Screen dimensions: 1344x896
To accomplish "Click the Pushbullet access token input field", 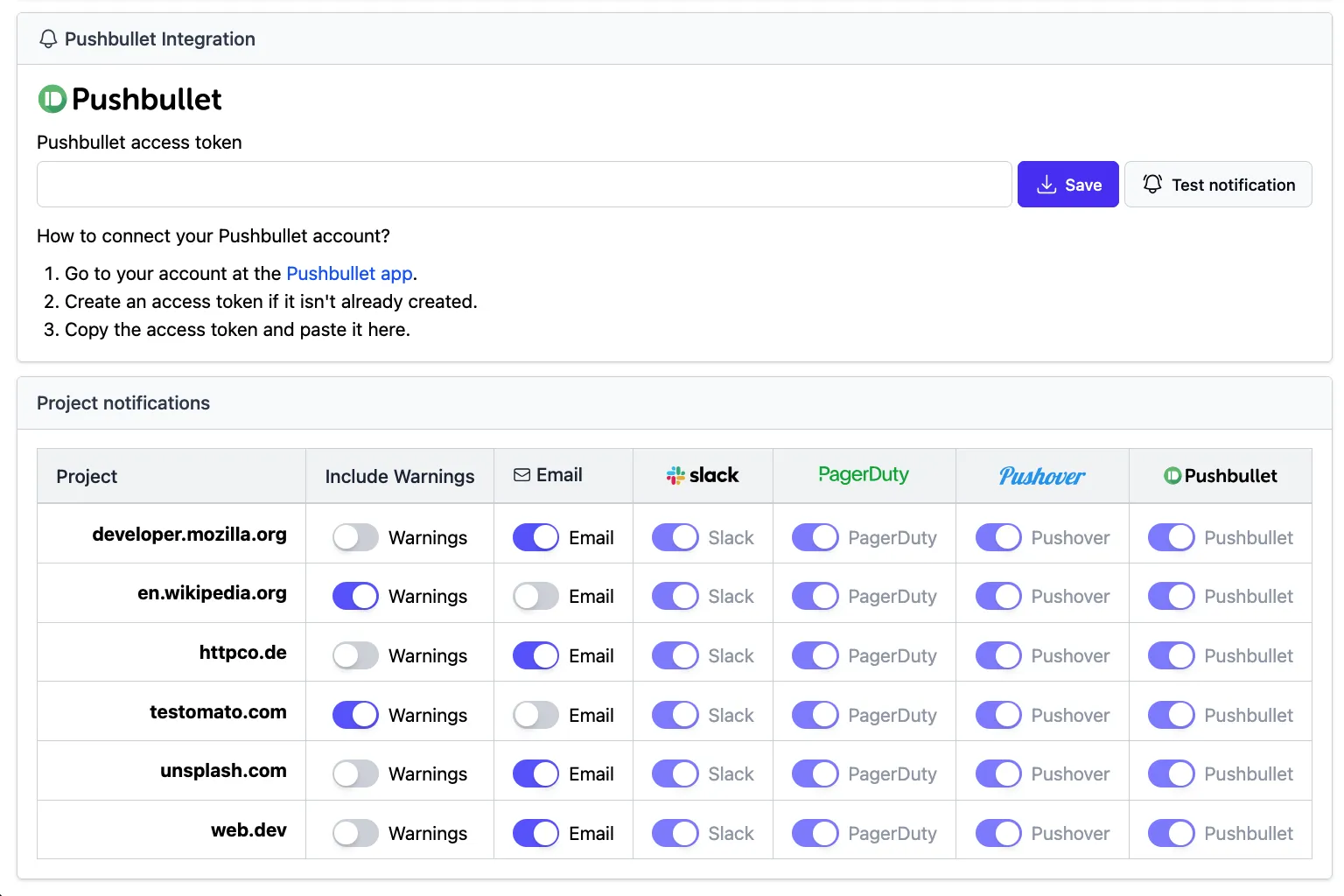I will (523, 184).
